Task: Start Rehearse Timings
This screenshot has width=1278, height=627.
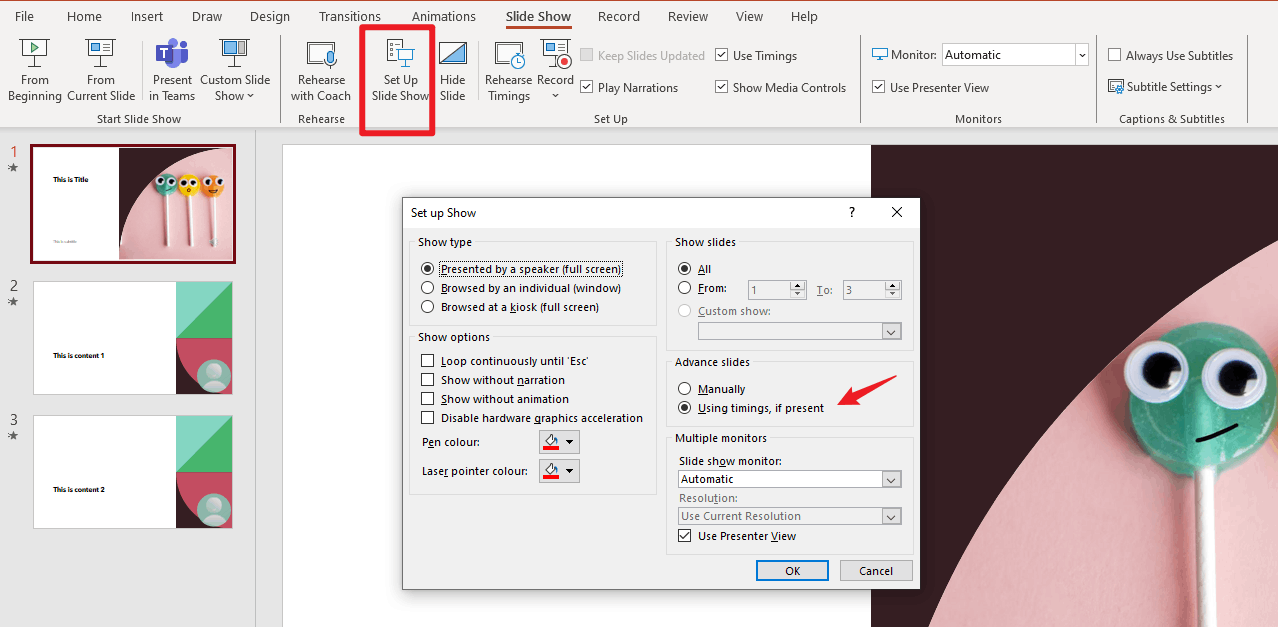Action: (509, 70)
